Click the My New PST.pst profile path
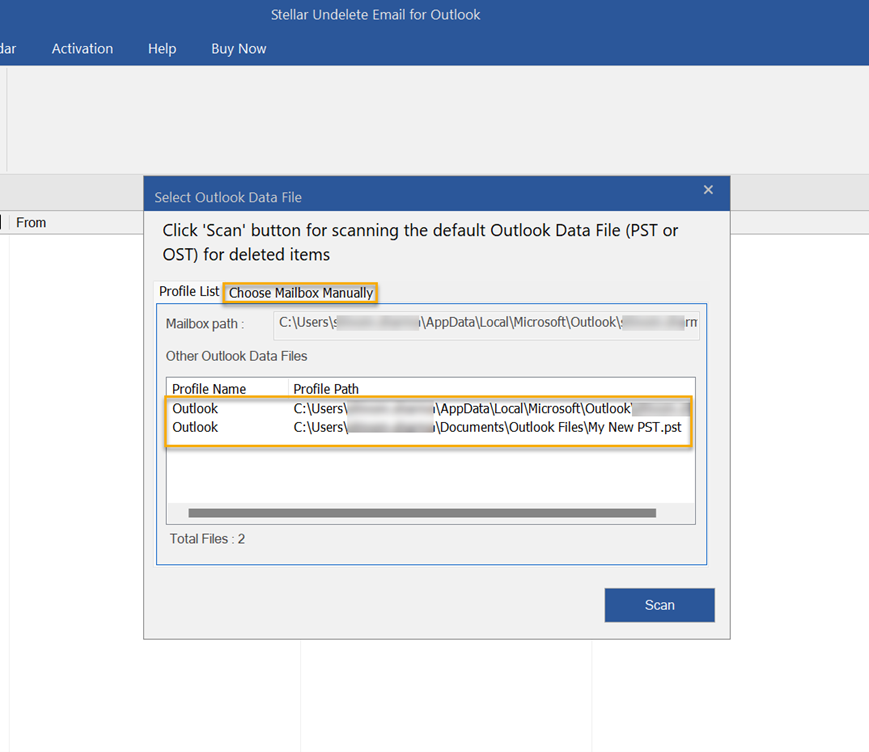This screenshot has width=869, height=752. point(488,427)
